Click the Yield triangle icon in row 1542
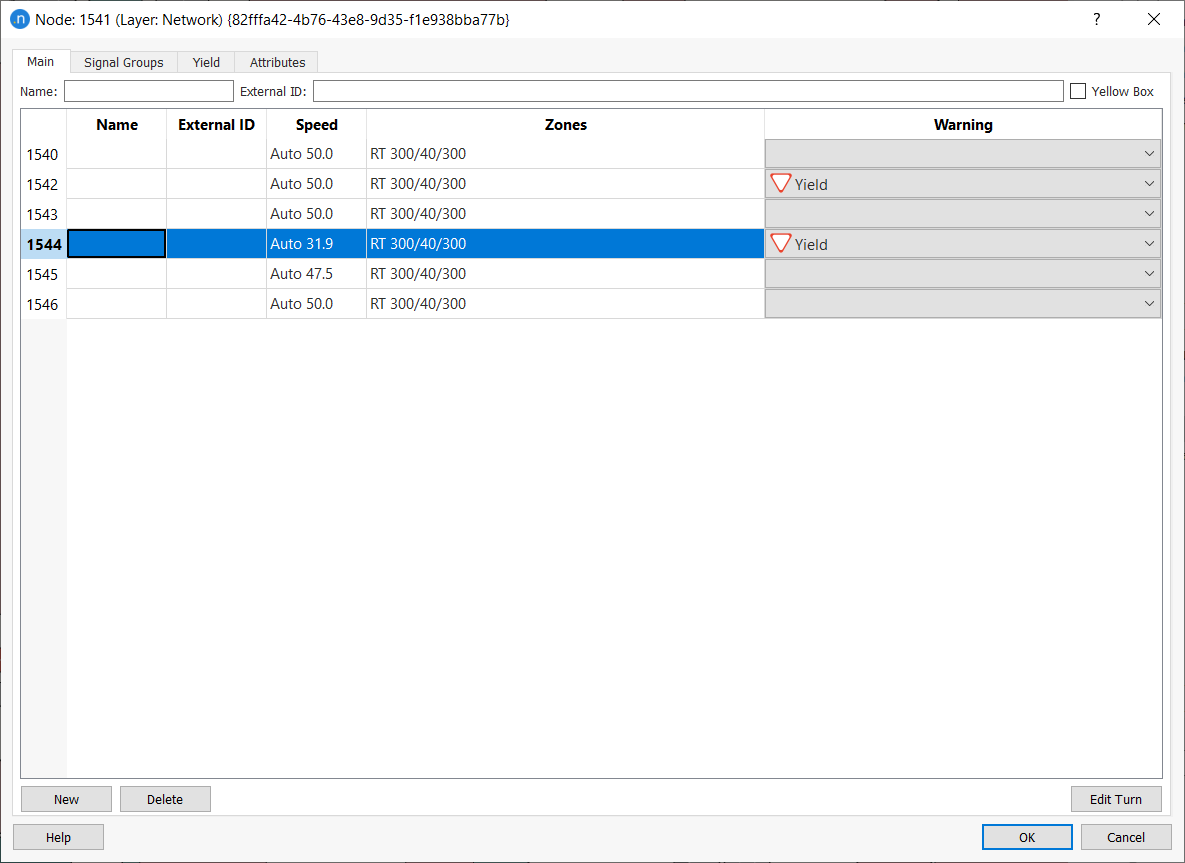This screenshot has height=863, width=1185. click(781, 184)
